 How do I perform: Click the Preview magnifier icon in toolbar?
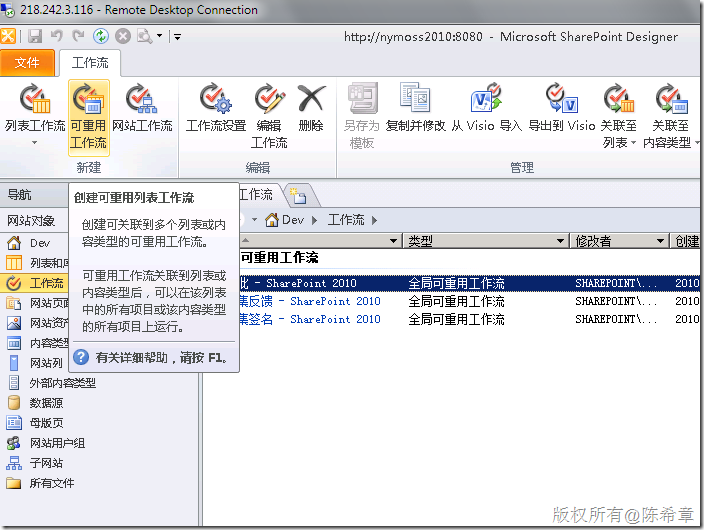click(x=144, y=36)
